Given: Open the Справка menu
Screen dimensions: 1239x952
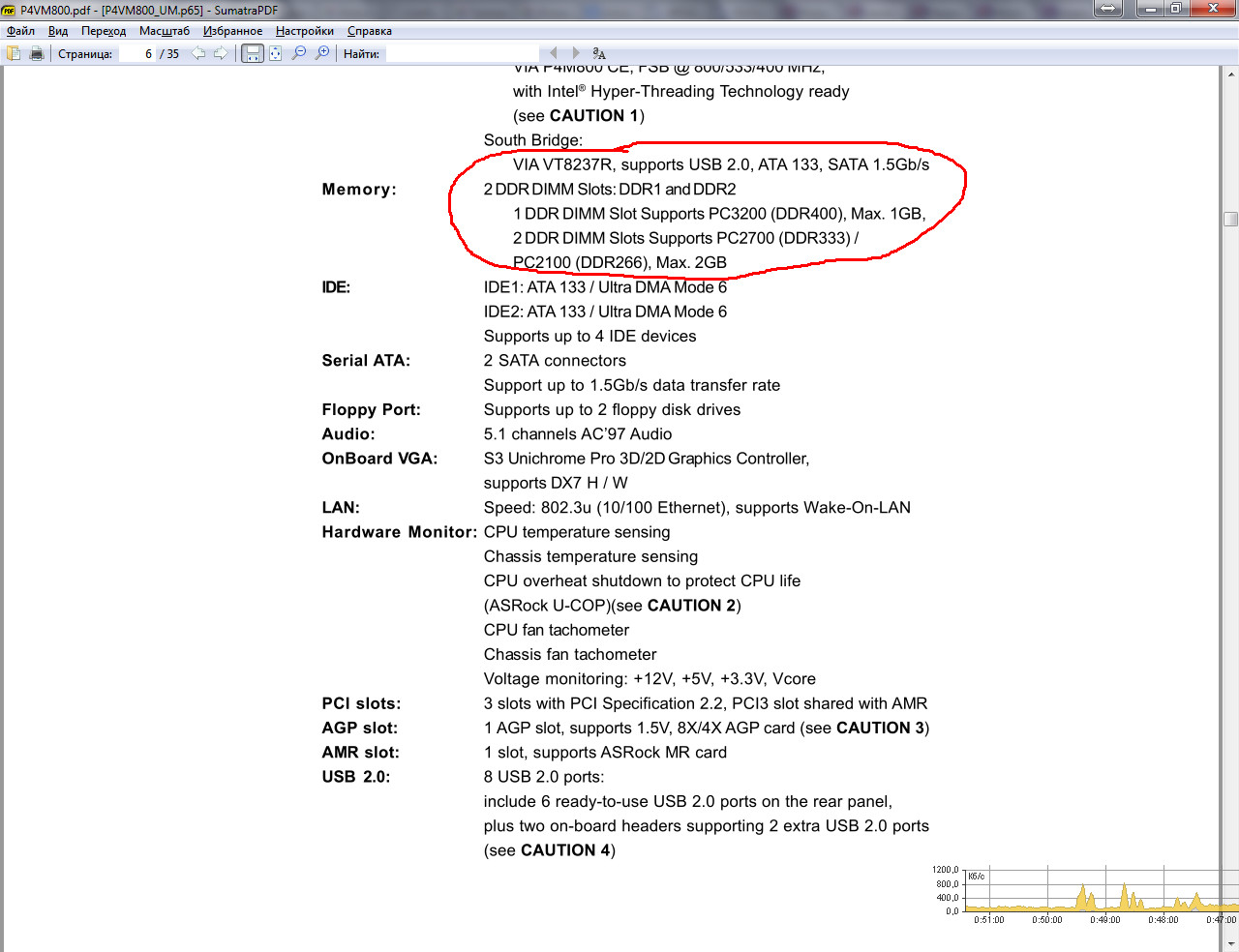Looking at the screenshot, I should click(370, 31).
